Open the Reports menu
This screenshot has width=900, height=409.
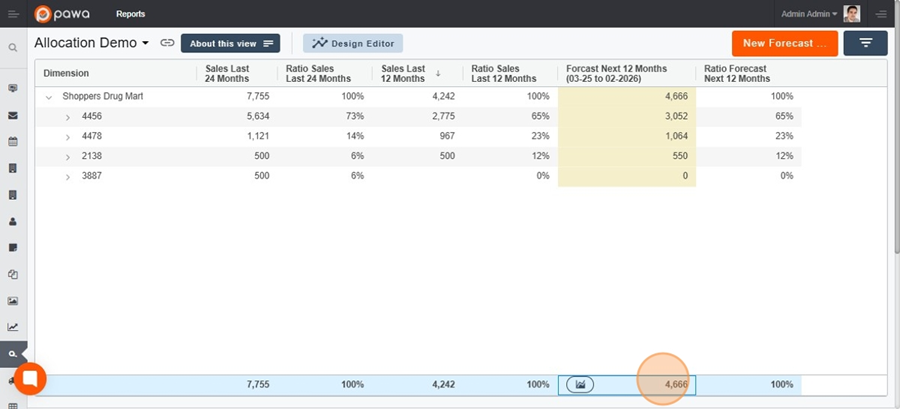pos(131,14)
